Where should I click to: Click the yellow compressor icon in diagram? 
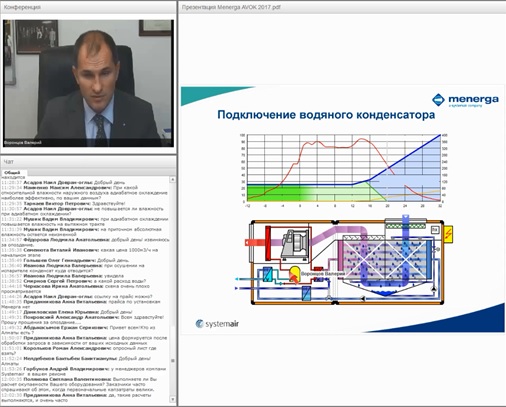point(294,274)
